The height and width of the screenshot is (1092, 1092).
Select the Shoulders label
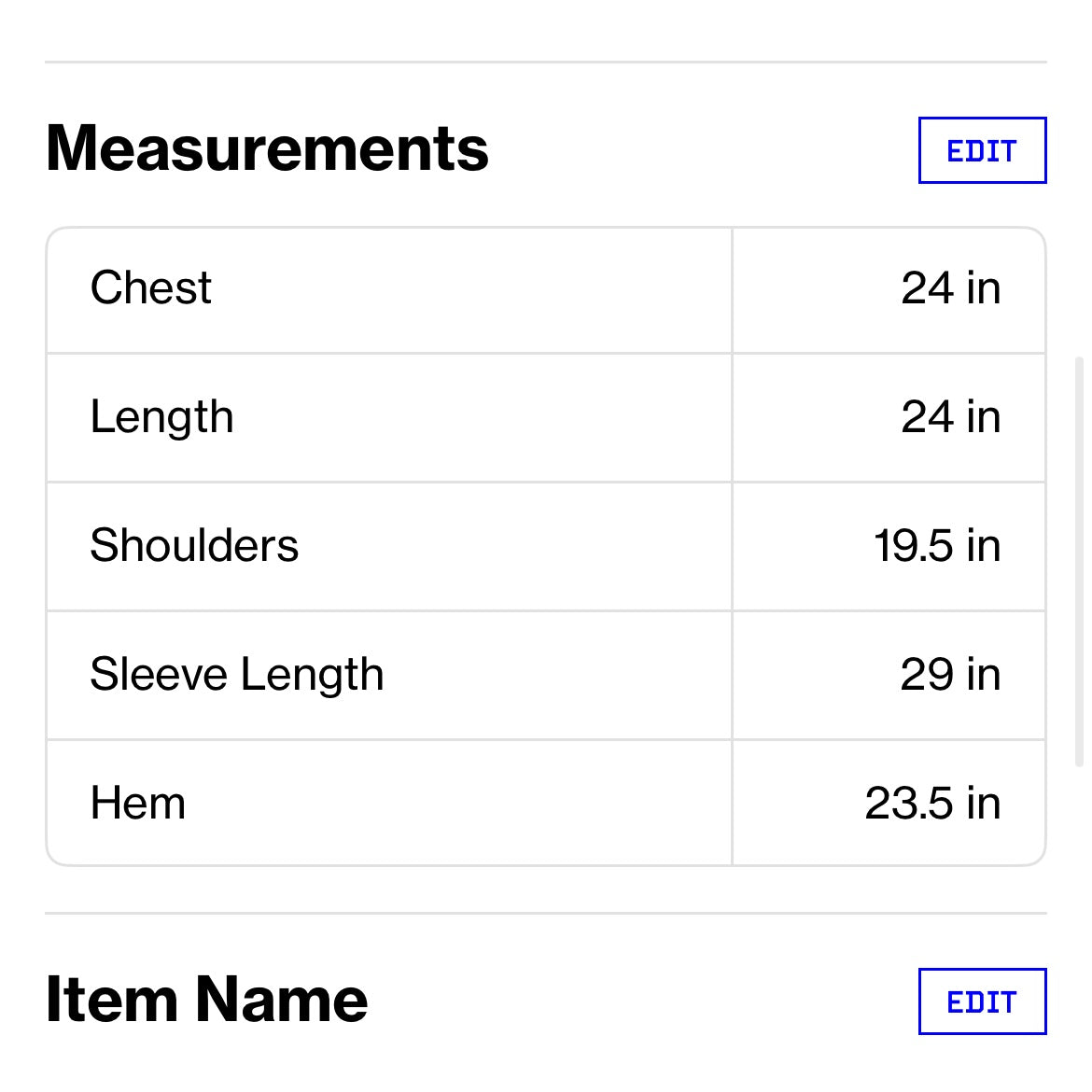(x=194, y=545)
